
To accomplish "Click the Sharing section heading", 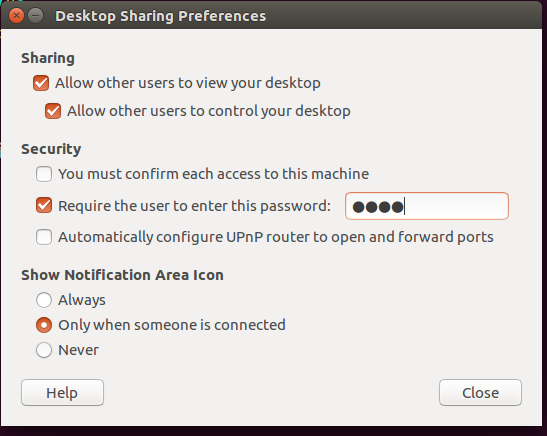I will 48,58.
